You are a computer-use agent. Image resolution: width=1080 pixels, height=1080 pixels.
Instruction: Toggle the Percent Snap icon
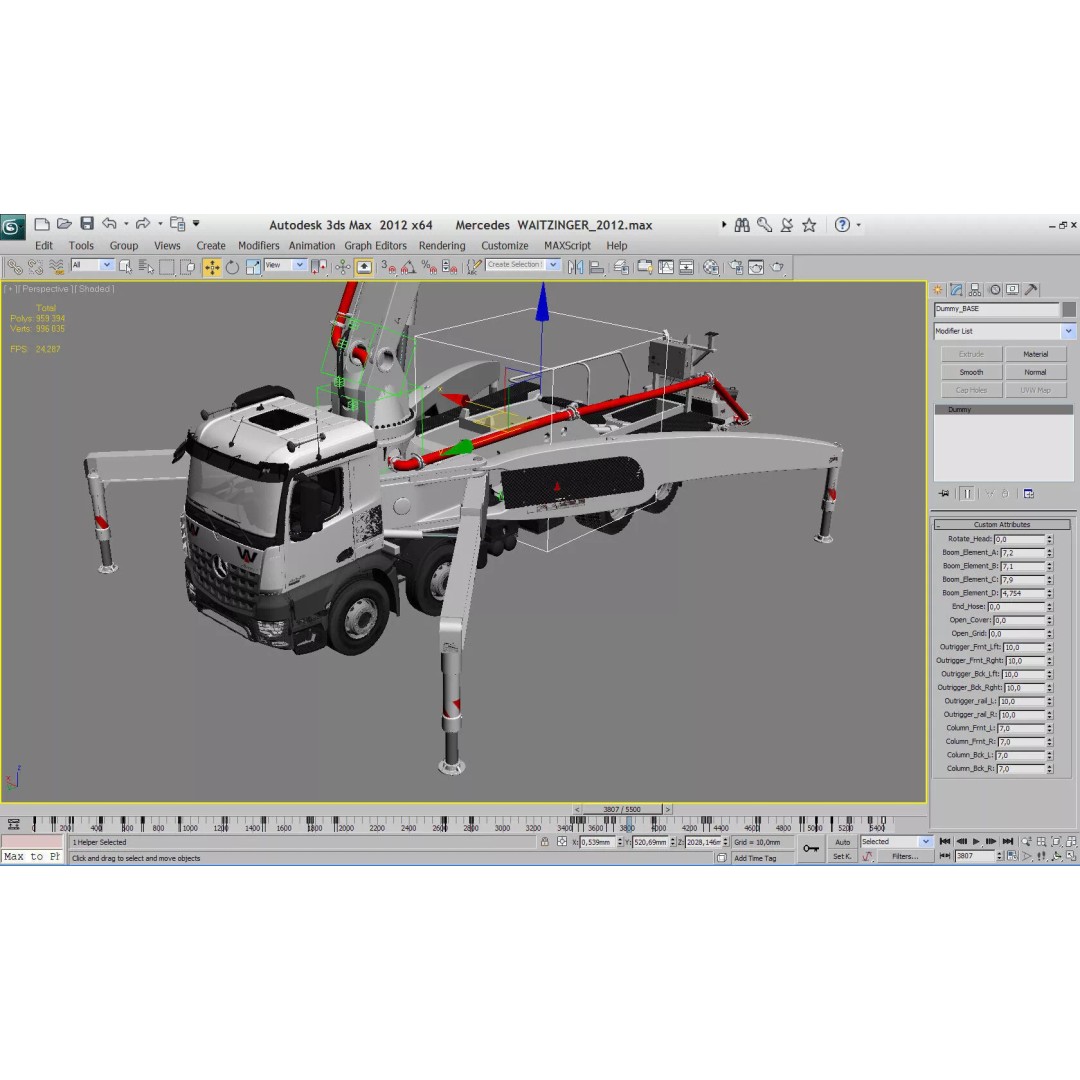(429, 267)
